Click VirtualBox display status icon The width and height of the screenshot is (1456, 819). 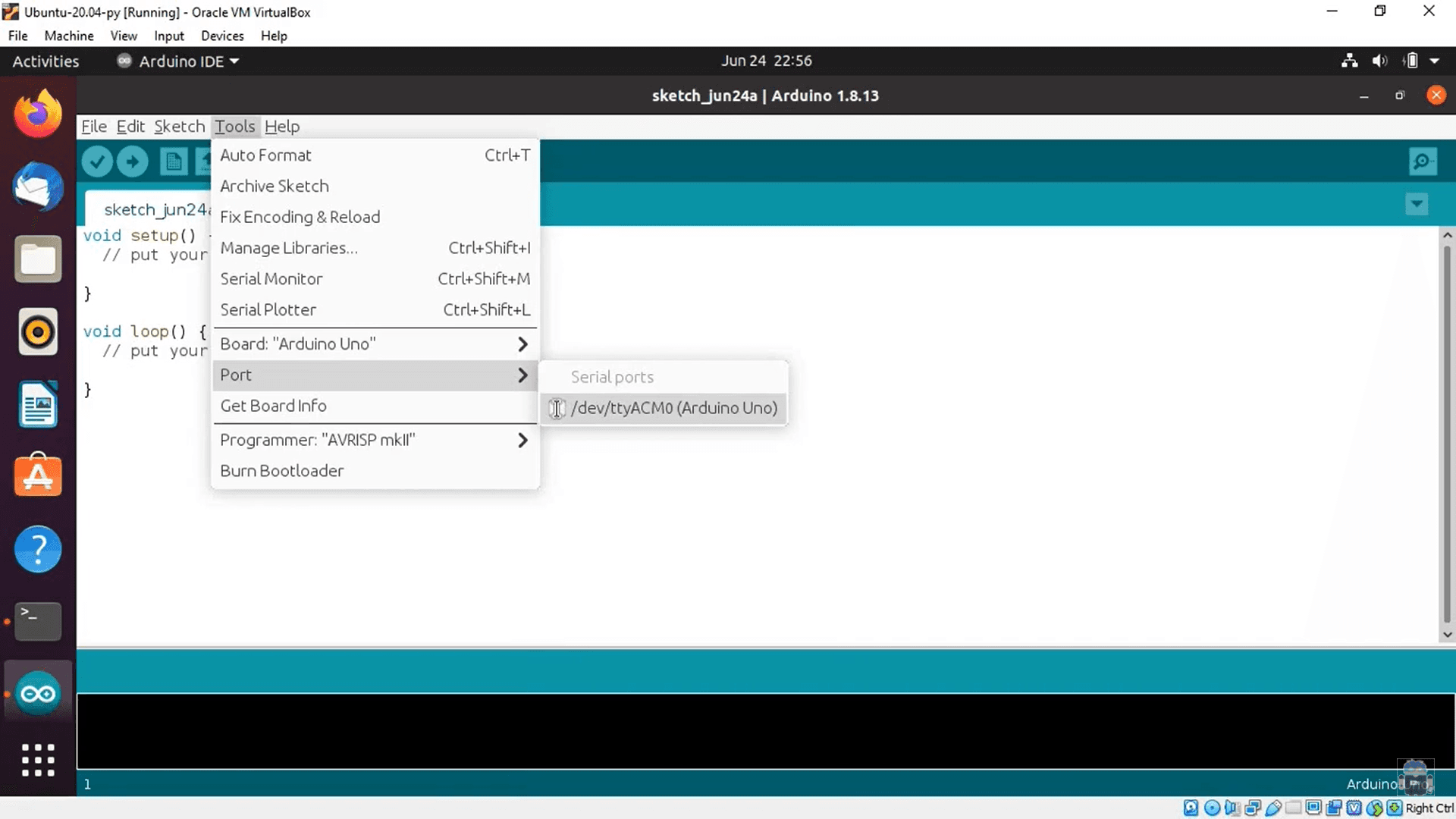click(x=1314, y=808)
